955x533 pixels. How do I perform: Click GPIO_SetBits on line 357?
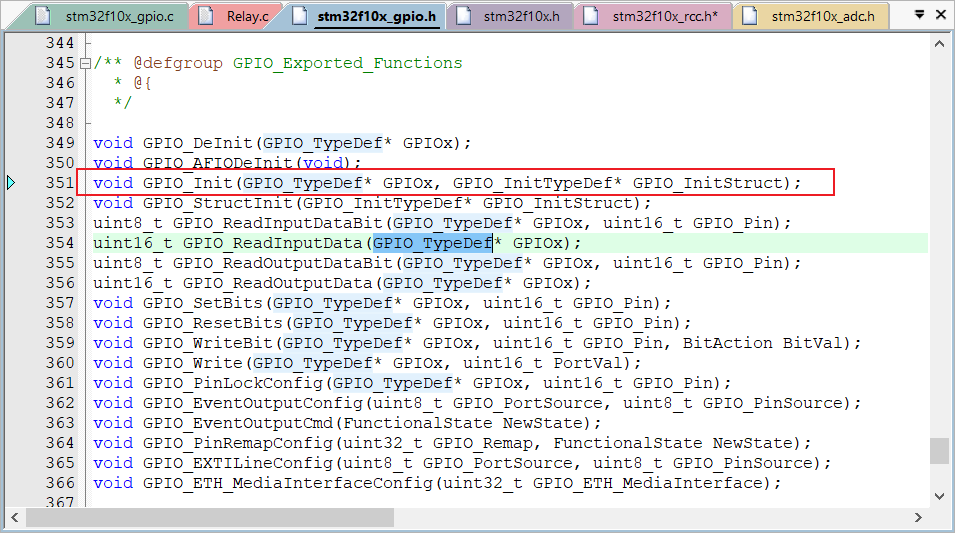pos(203,303)
